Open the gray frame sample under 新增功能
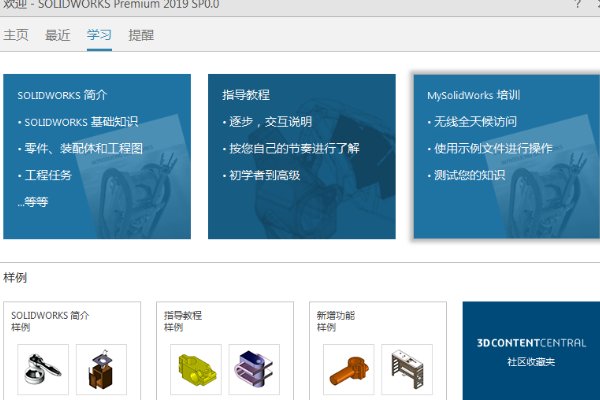 407,369
